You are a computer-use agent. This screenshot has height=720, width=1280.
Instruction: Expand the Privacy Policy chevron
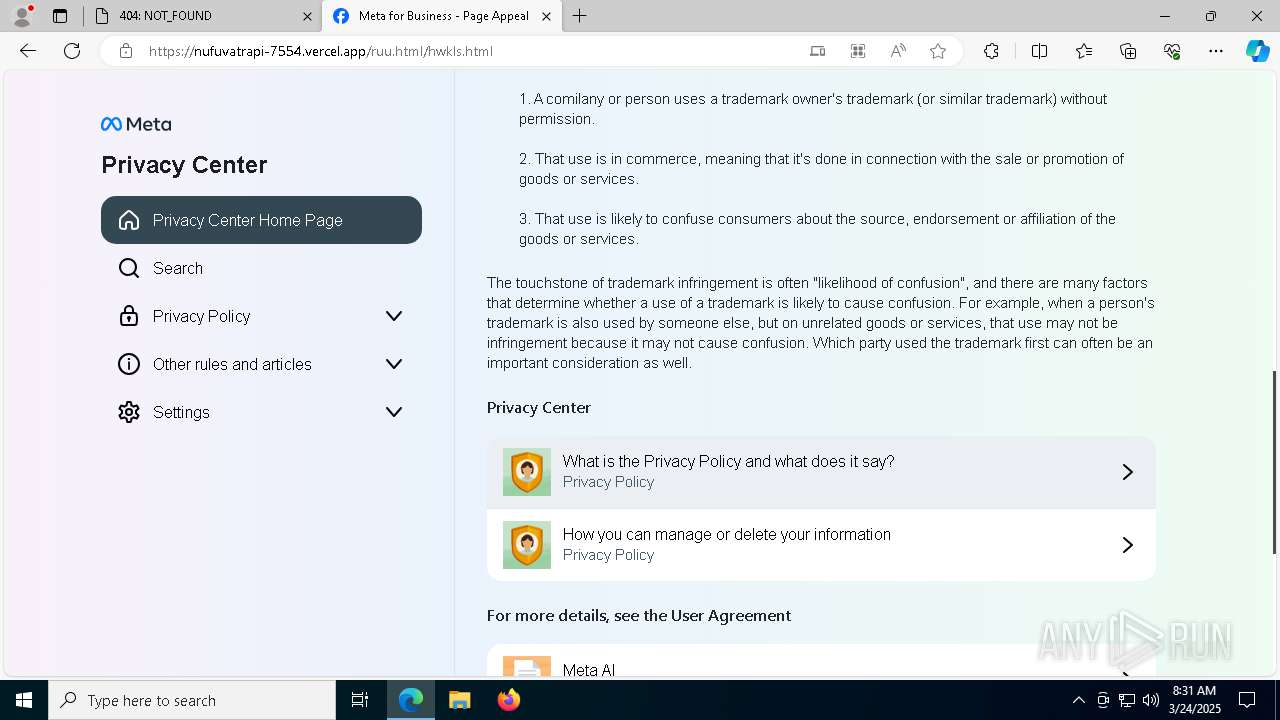pyautogui.click(x=394, y=316)
